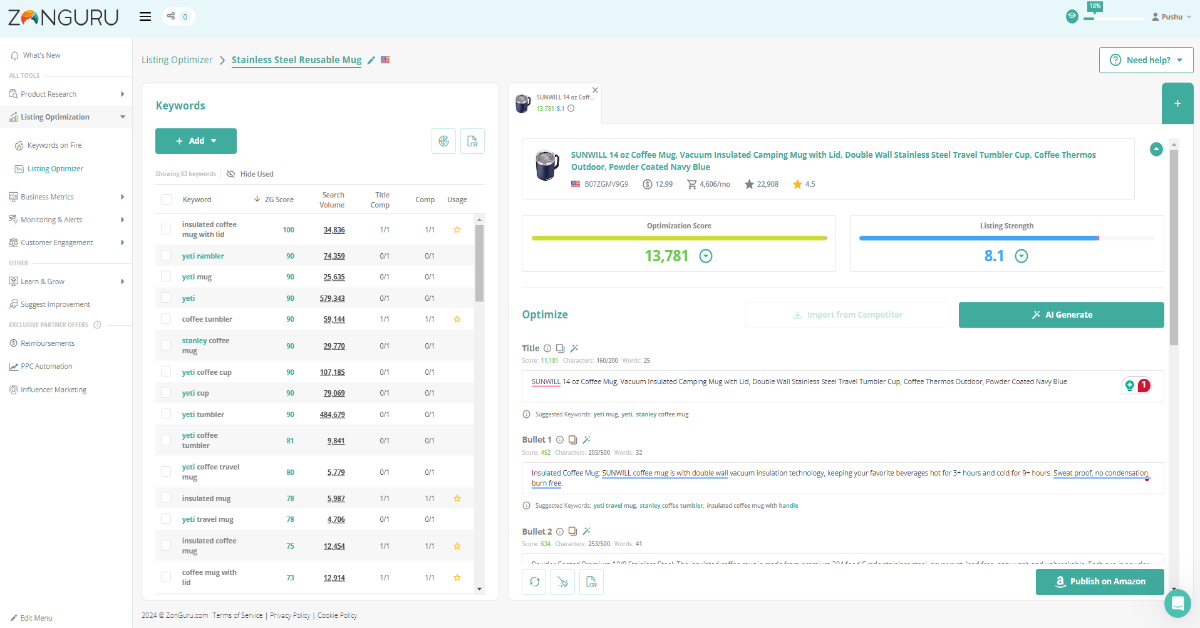Toggle Hide Used keywords
1200x628 pixels.
(250, 174)
